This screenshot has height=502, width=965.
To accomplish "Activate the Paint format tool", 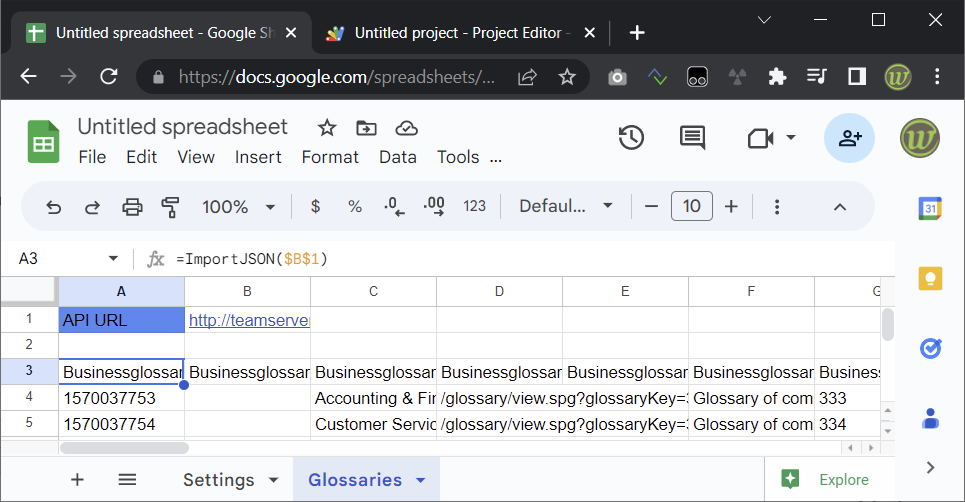I will click(x=170, y=207).
